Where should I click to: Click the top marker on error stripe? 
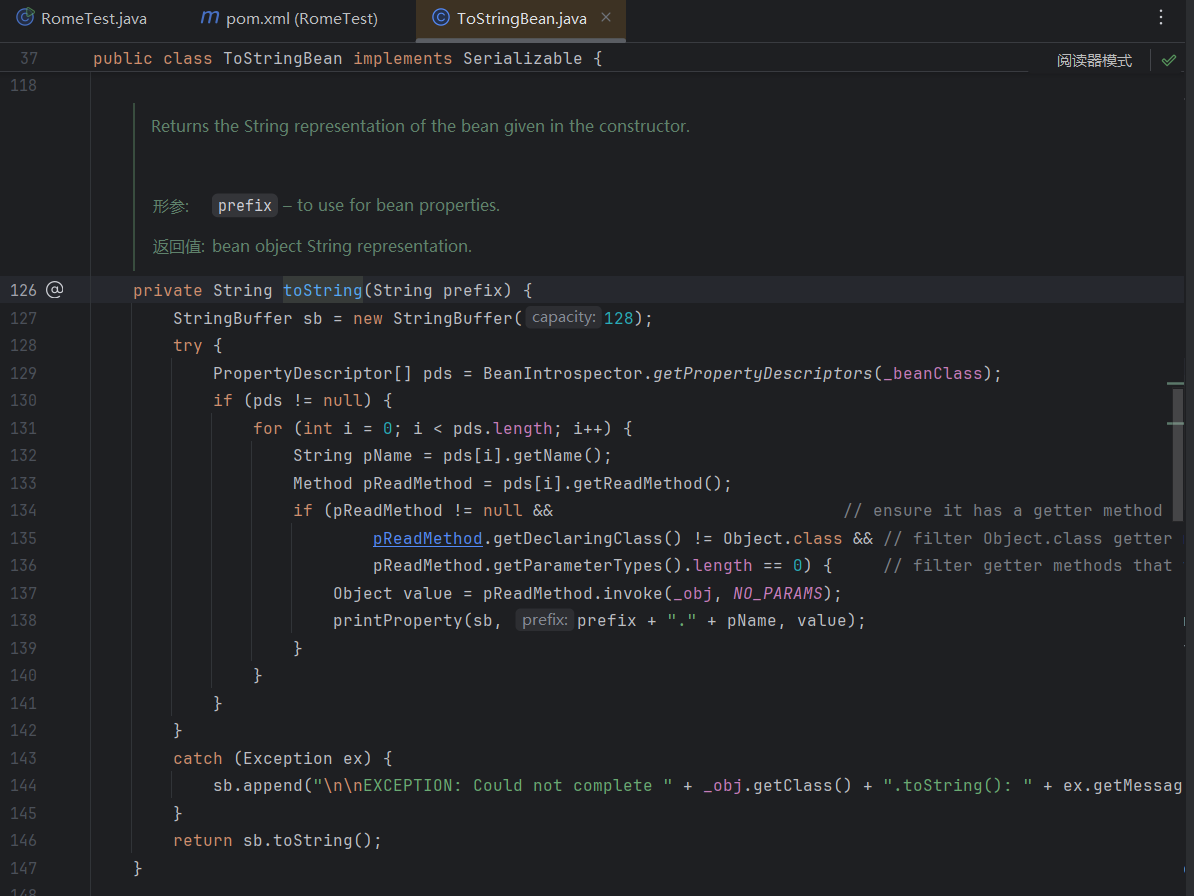click(x=1176, y=383)
